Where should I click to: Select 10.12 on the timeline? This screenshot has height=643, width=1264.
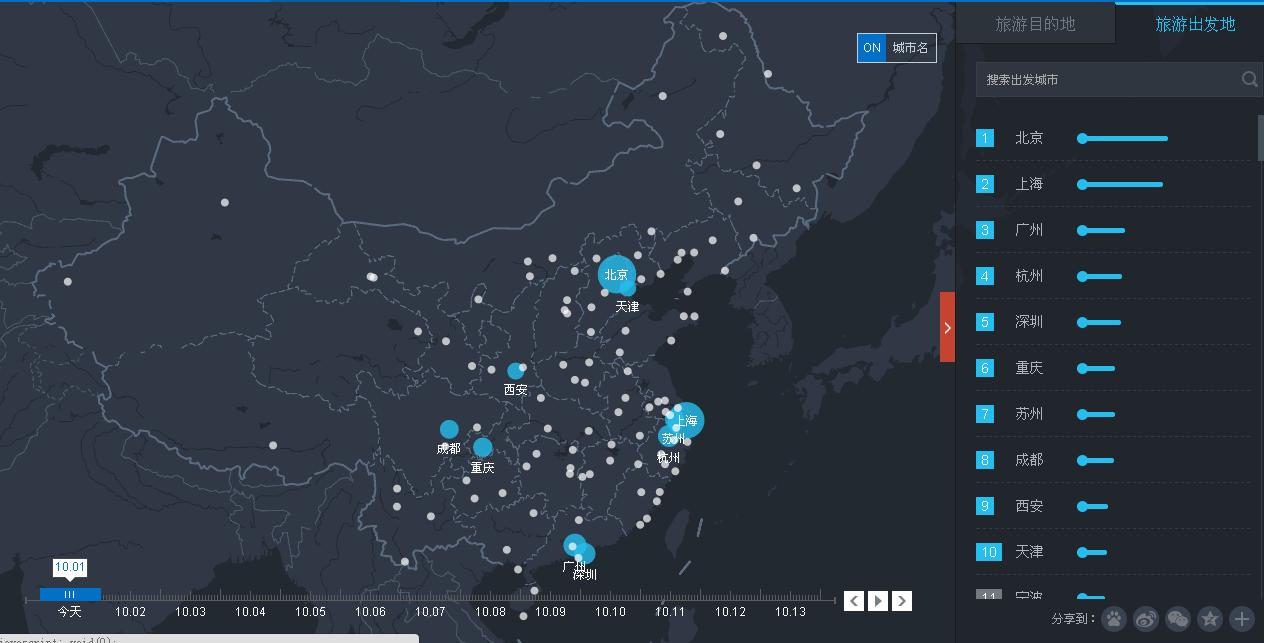pos(730,611)
